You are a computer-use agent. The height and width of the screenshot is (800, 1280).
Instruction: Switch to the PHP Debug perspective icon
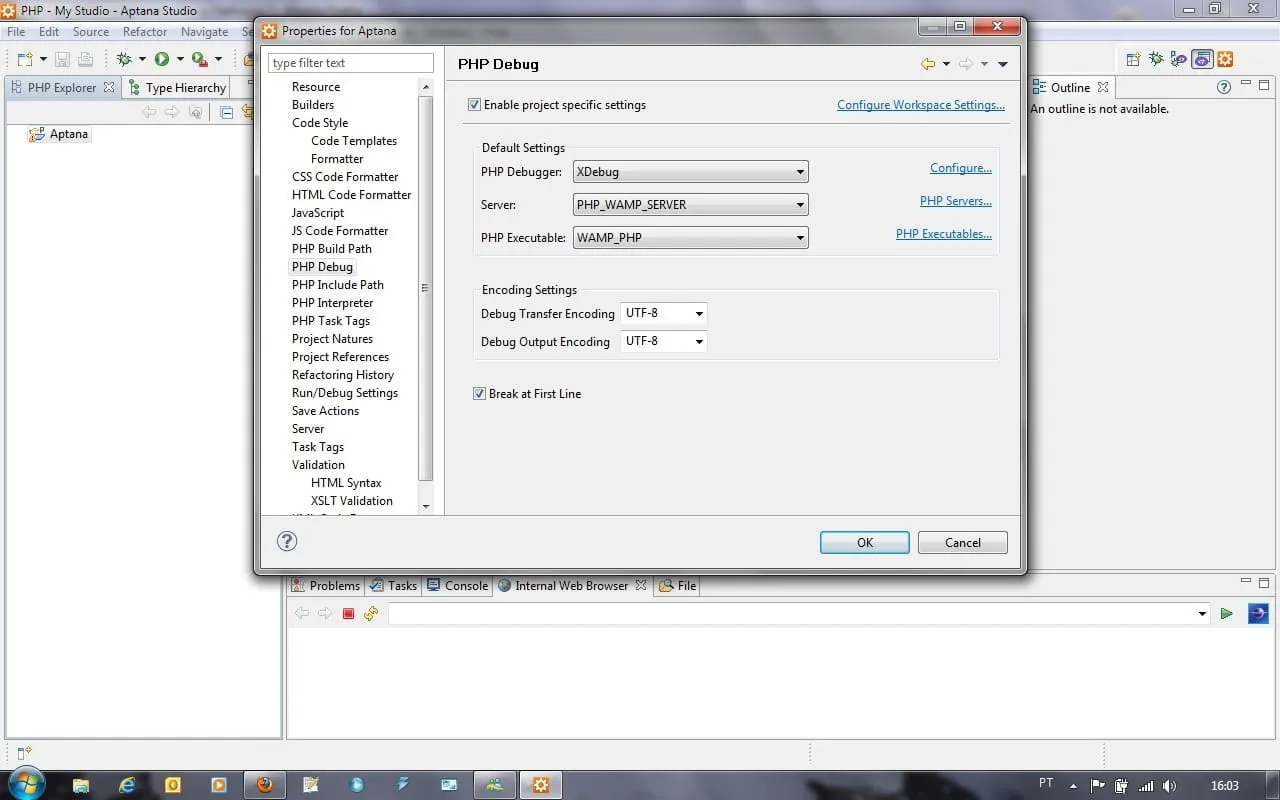pos(1179,60)
